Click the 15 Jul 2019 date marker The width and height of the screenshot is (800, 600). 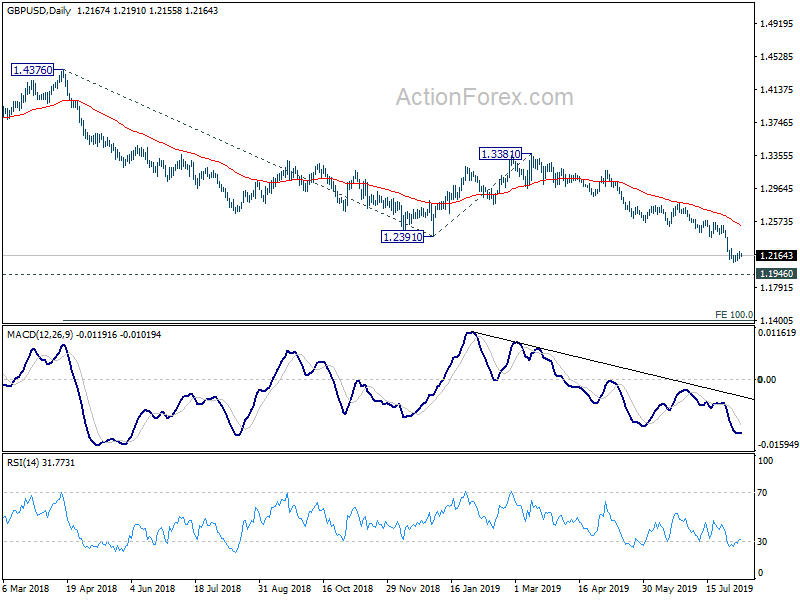(x=730, y=588)
